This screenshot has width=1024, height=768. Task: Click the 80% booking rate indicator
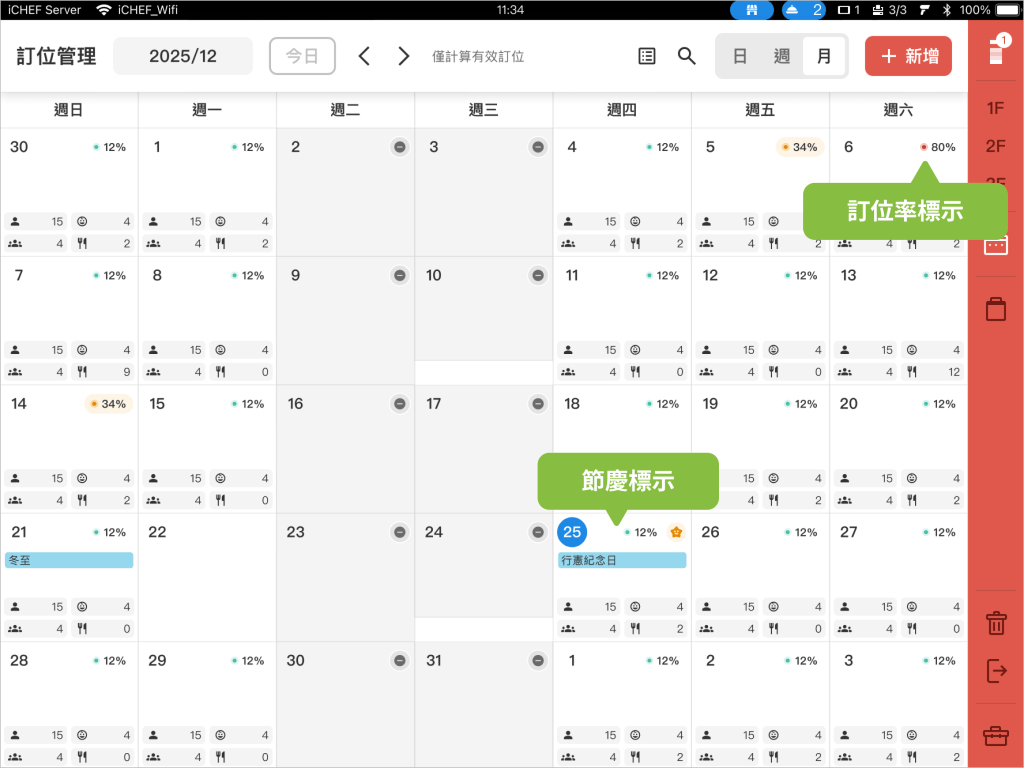[937, 147]
